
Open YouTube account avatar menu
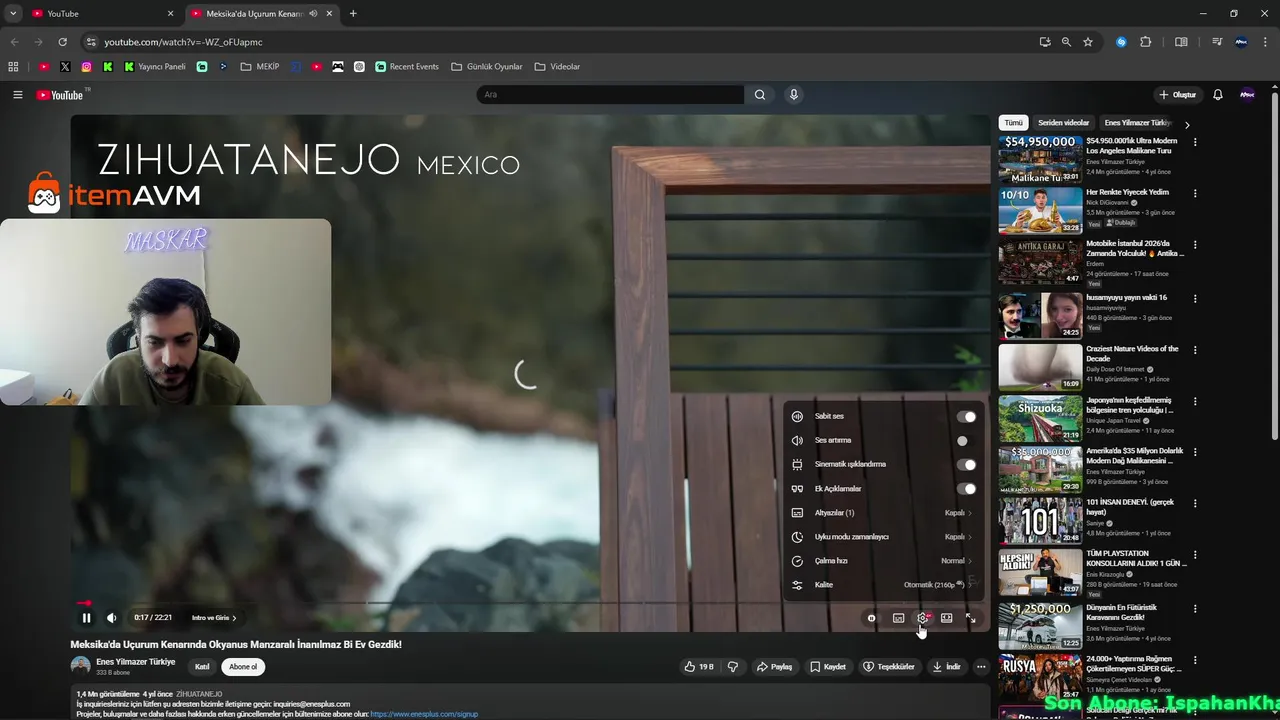point(1247,95)
